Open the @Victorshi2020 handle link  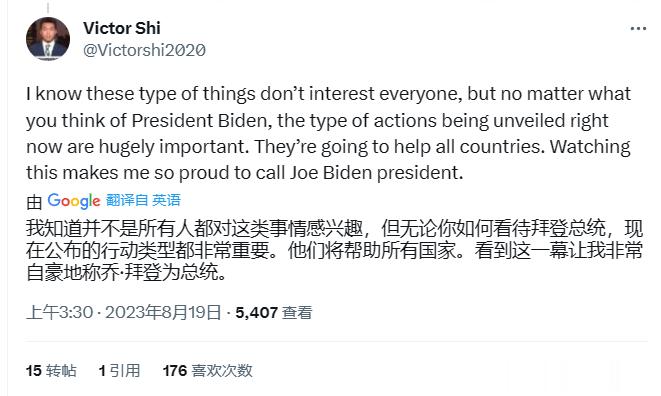[x=144, y=50]
